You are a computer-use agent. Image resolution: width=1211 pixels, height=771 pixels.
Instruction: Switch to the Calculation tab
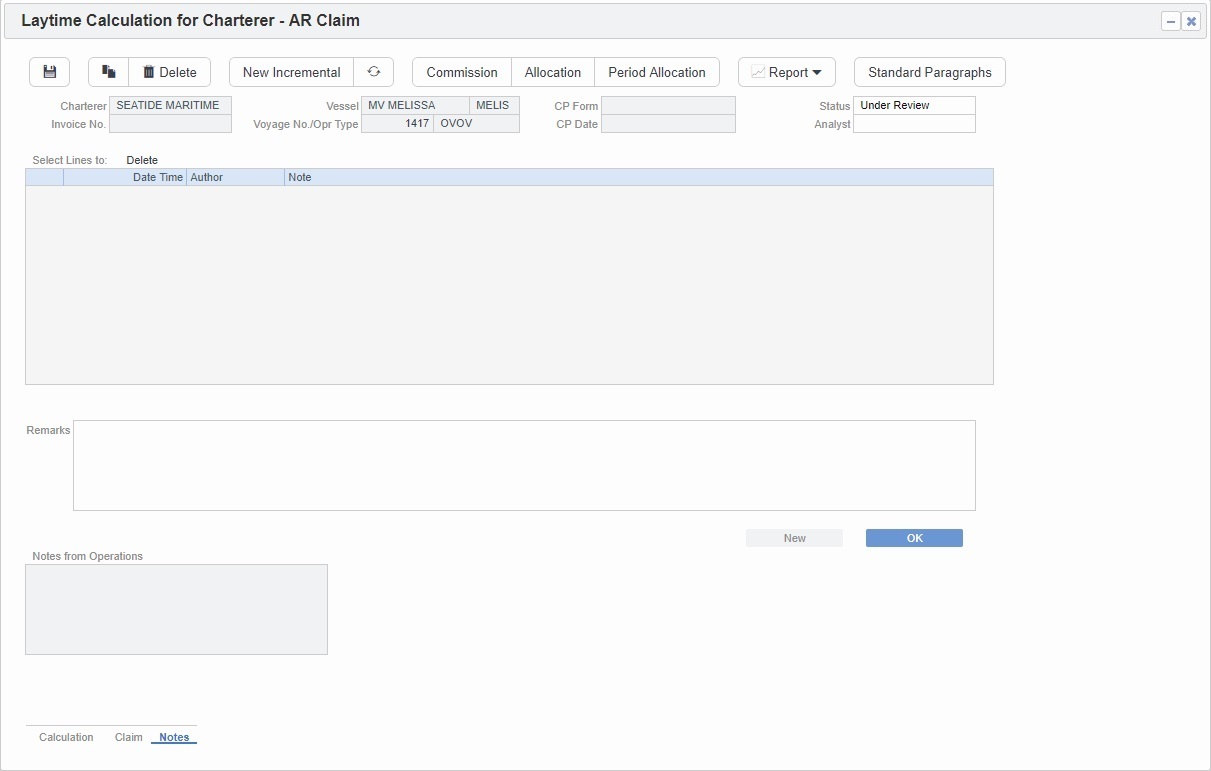point(66,737)
